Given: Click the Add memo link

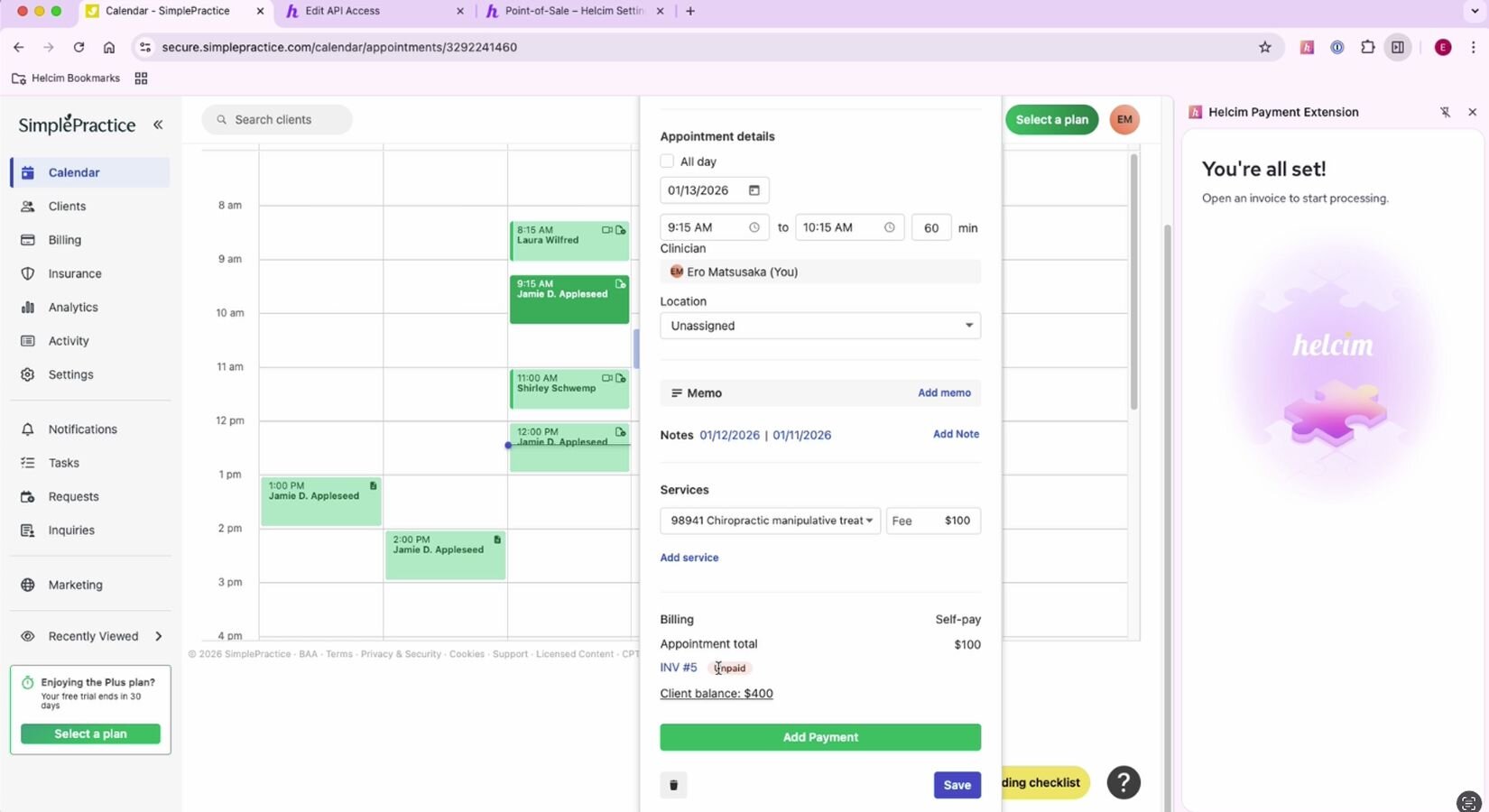Looking at the screenshot, I should 944,392.
